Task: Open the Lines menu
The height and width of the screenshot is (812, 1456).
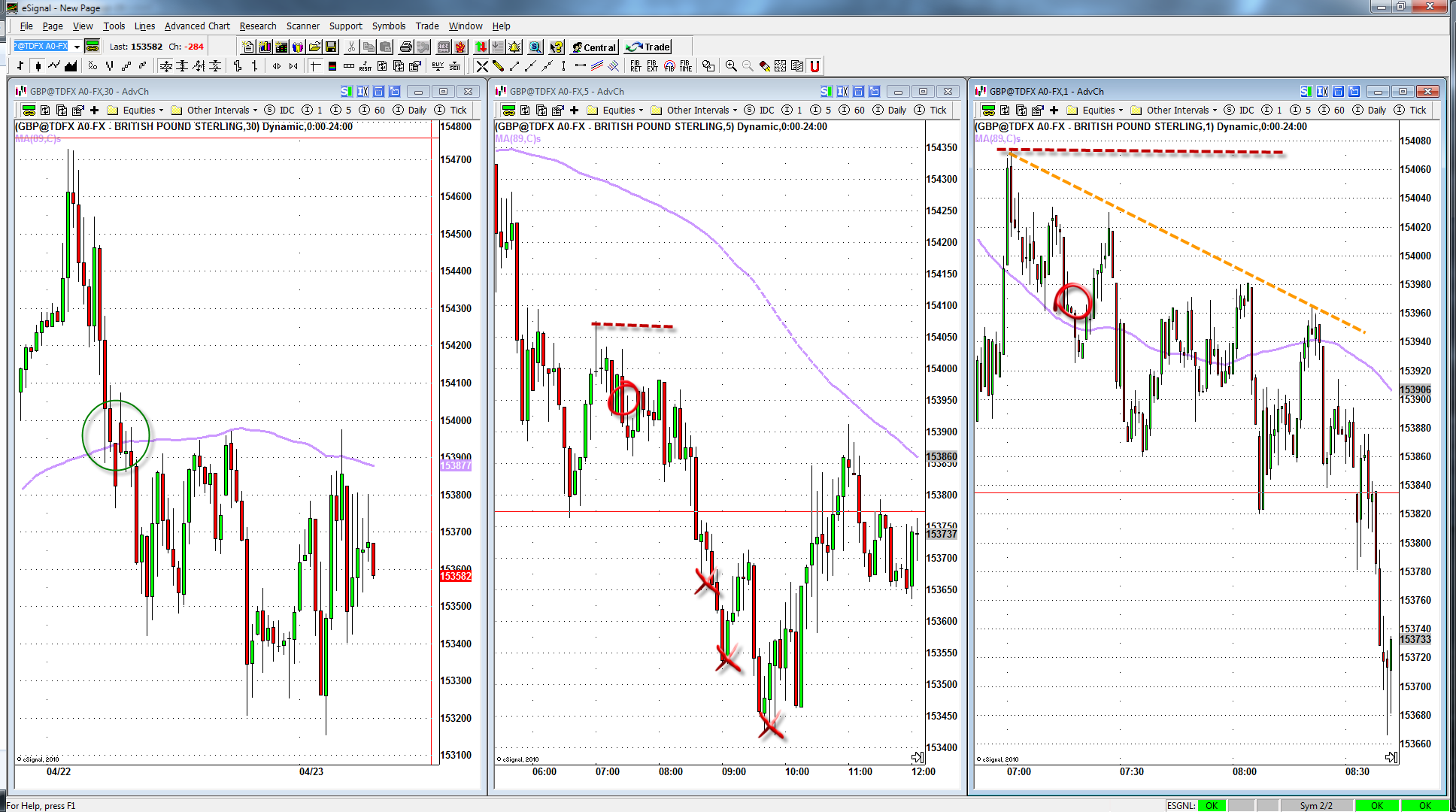Action: click(x=144, y=26)
